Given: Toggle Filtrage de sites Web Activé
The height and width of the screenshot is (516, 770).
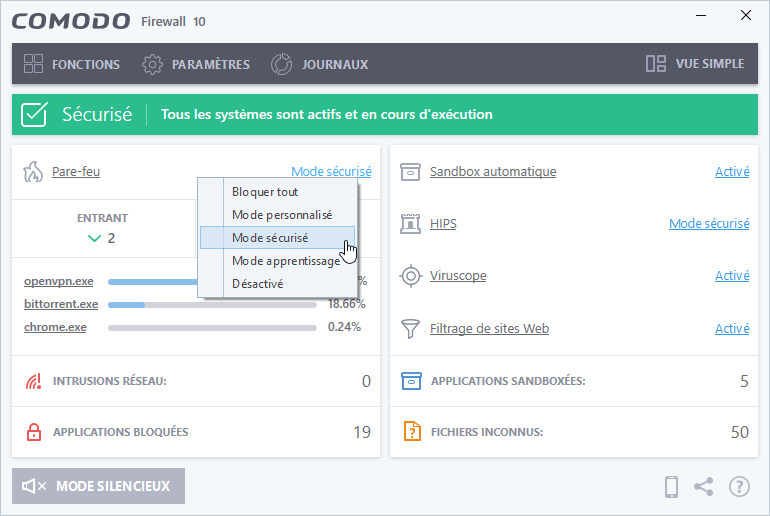Looking at the screenshot, I should (x=732, y=328).
